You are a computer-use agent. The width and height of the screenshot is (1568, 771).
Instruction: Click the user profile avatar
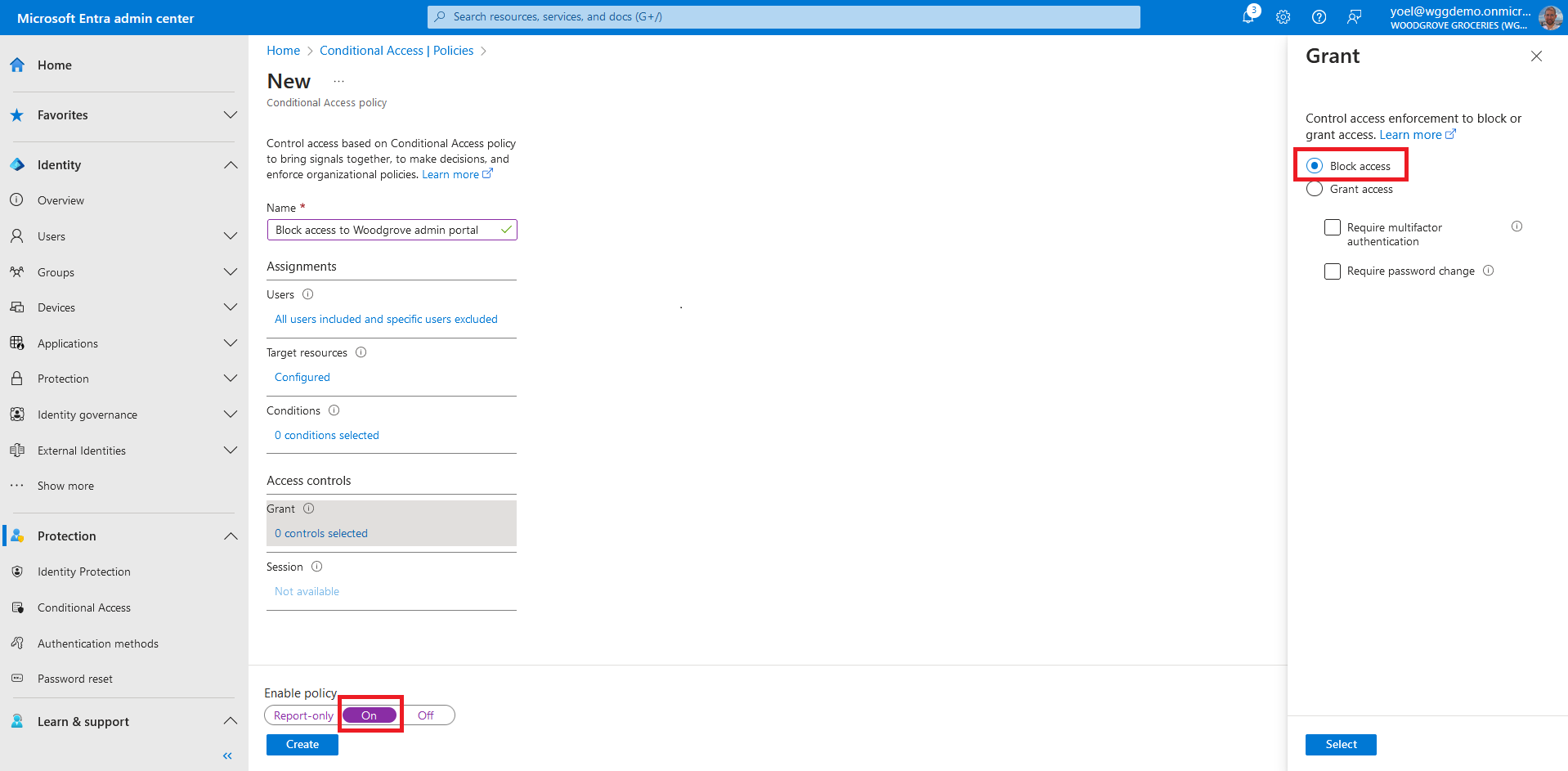coord(1550,17)
